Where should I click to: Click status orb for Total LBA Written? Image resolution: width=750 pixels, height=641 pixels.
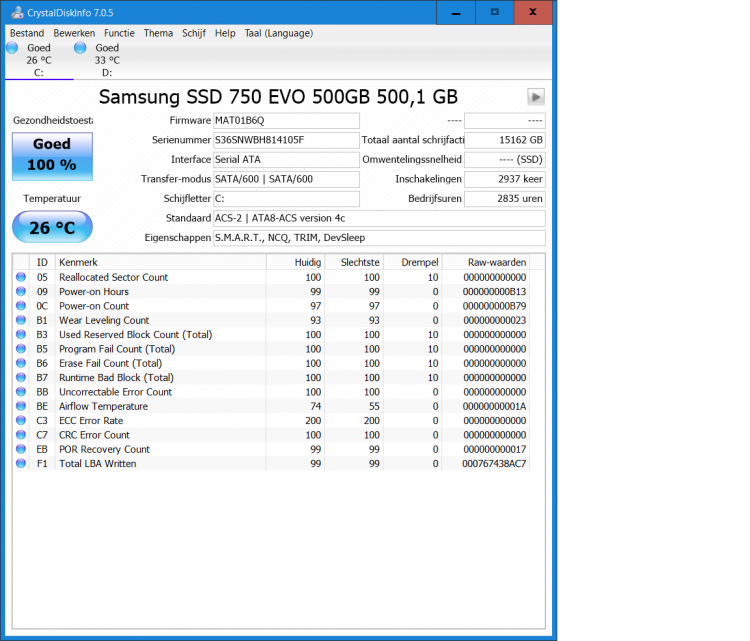pyautogui.click(x=20, y=464)
